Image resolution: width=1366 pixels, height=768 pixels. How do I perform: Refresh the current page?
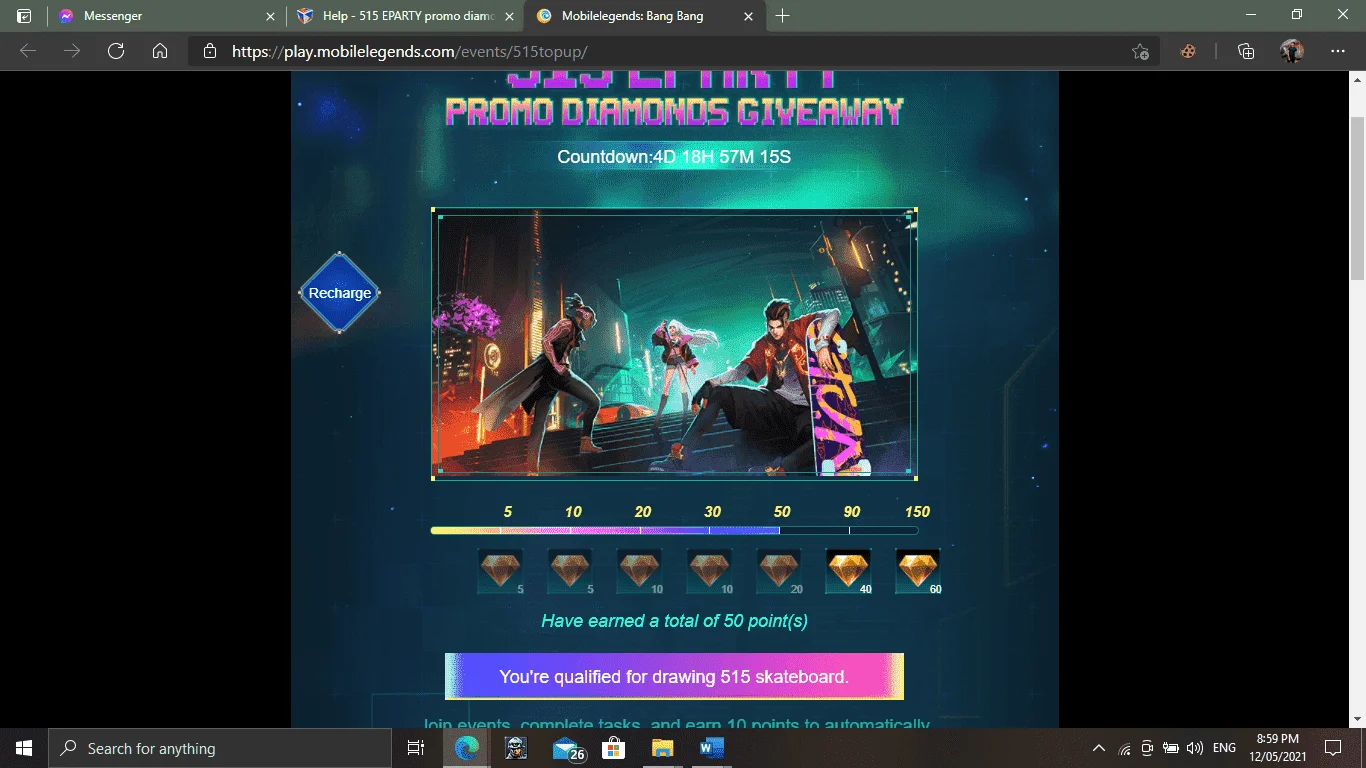[x=116, y=51]
